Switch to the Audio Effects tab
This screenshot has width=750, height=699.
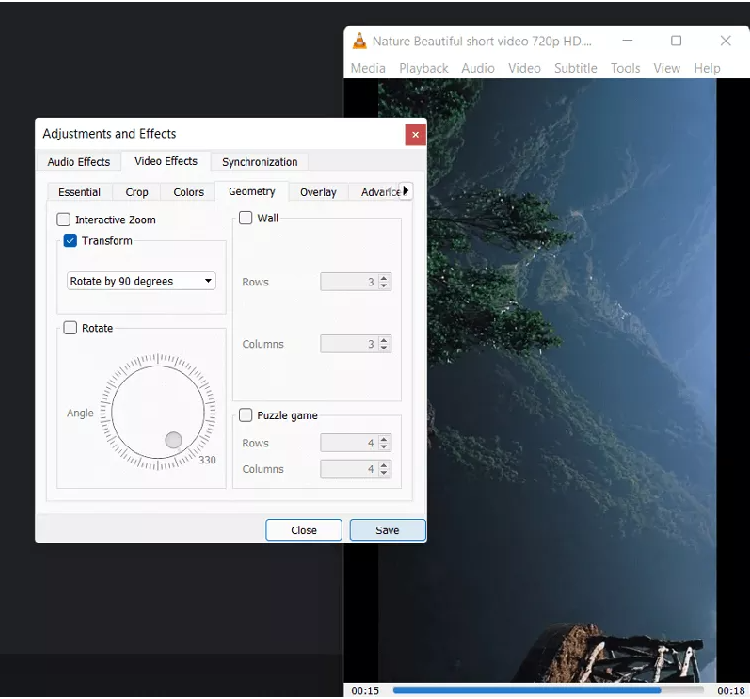click(x=79, y=162)
